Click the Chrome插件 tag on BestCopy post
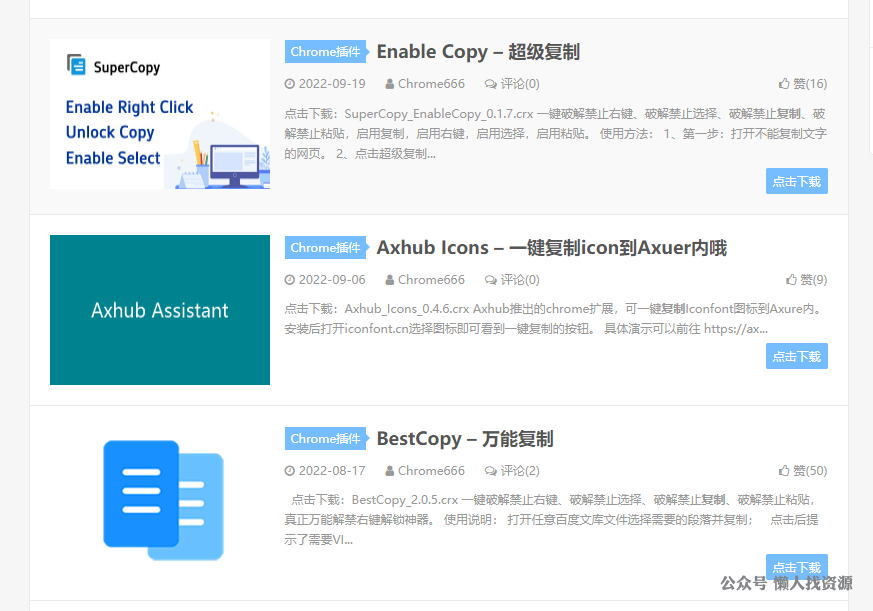This screenshot has height=611, width=873. (325, 439)
